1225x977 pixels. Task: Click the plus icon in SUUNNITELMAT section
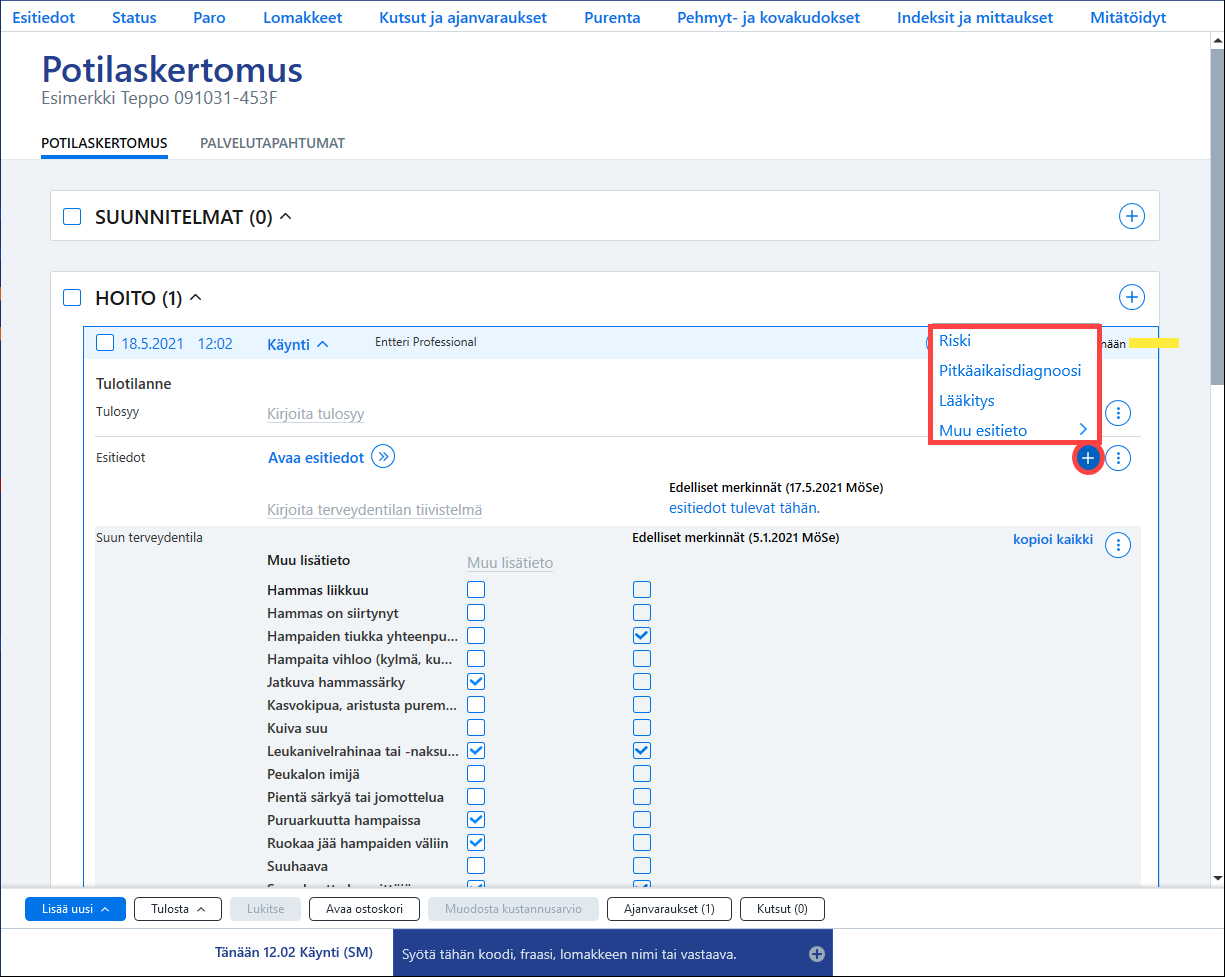click(1131, 216)
